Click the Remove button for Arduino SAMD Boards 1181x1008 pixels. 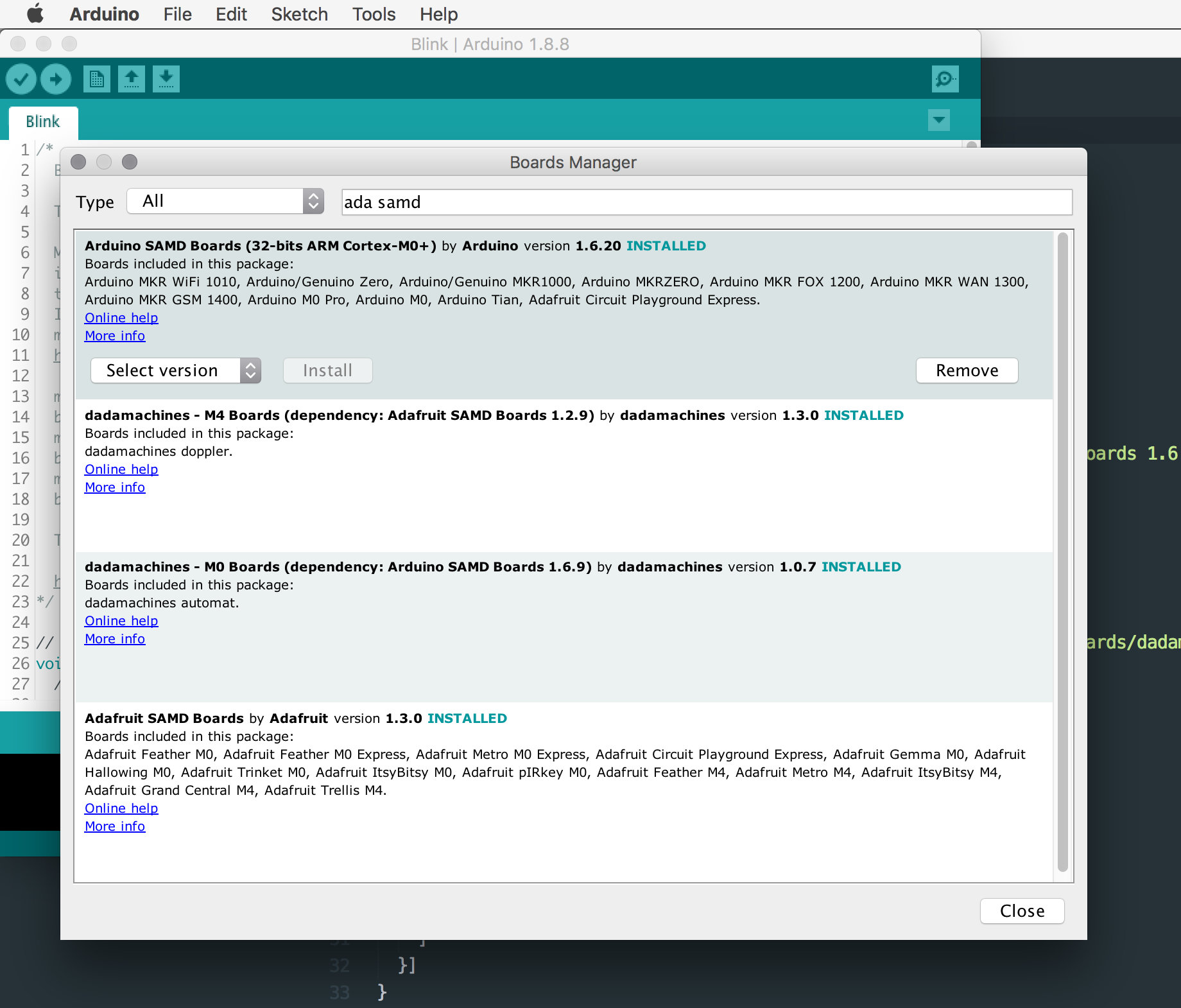coord(967,370)
